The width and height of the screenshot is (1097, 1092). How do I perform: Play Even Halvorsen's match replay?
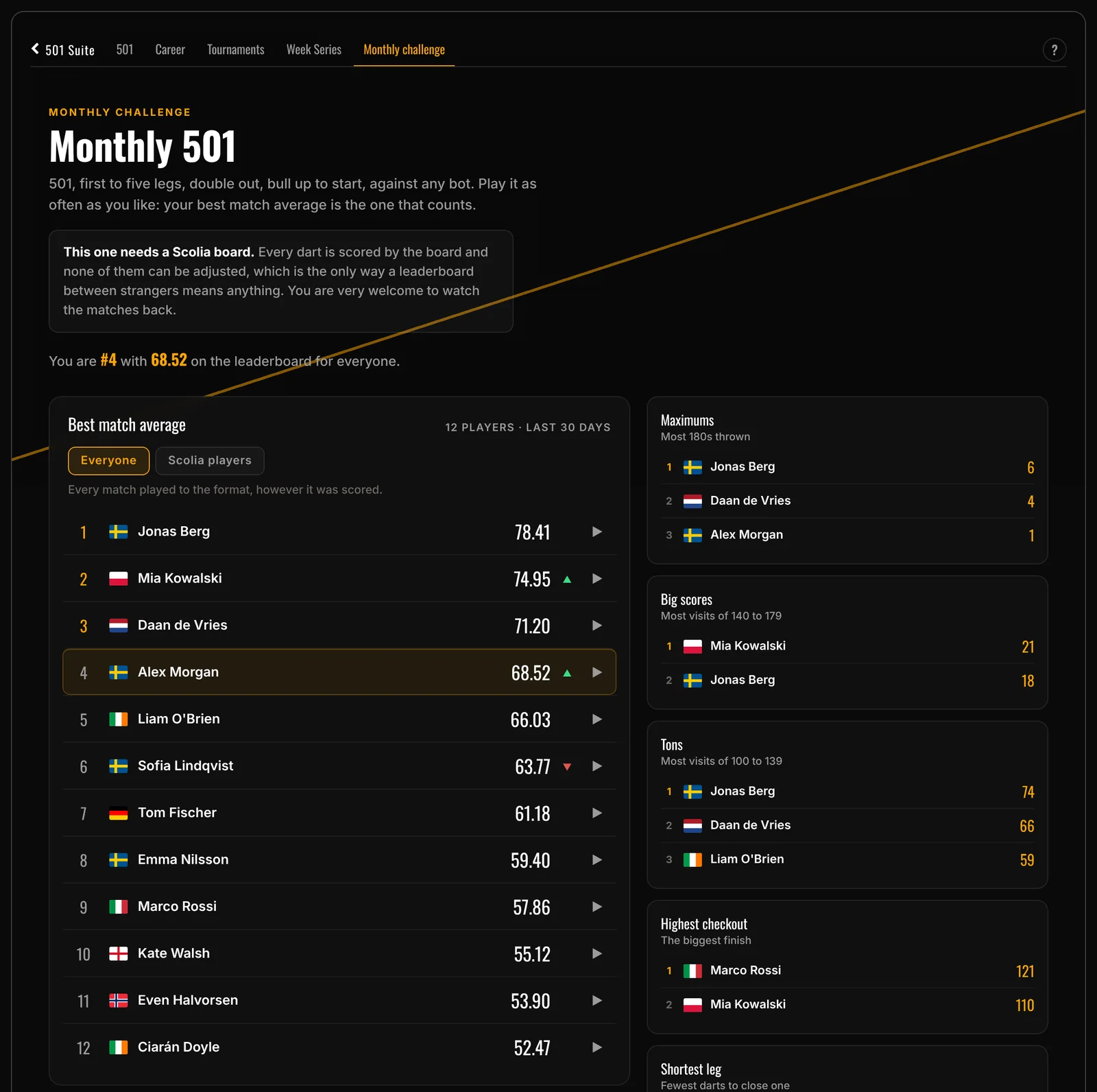pos(597,1001)
